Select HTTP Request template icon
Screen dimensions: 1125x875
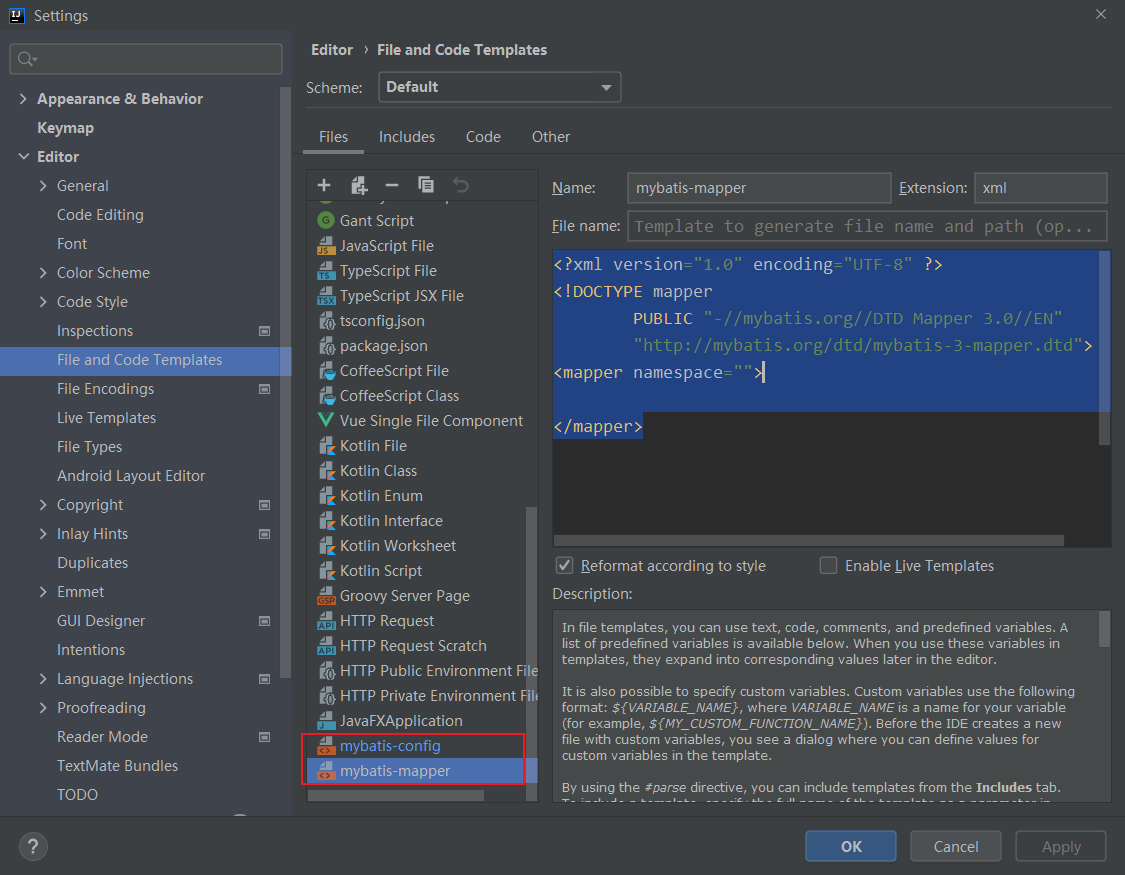click(326, 622)
